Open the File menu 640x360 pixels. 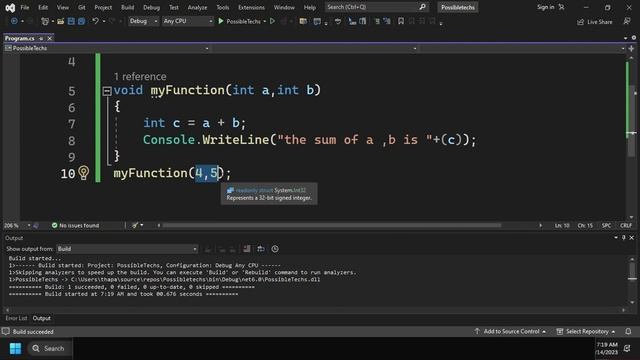click(25, 7)
